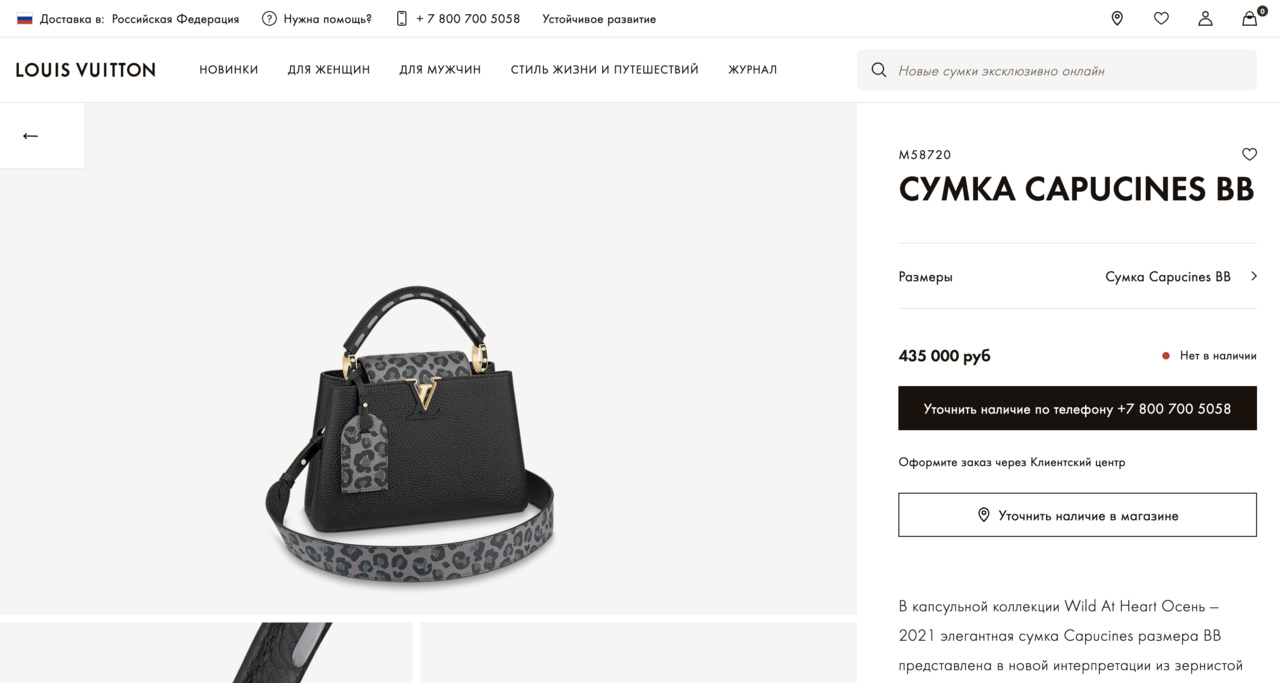The width and height of the screenshot is (1280, 683).
Task: Click Уточнить наличие по телефону button
Action: [1077, 409]
